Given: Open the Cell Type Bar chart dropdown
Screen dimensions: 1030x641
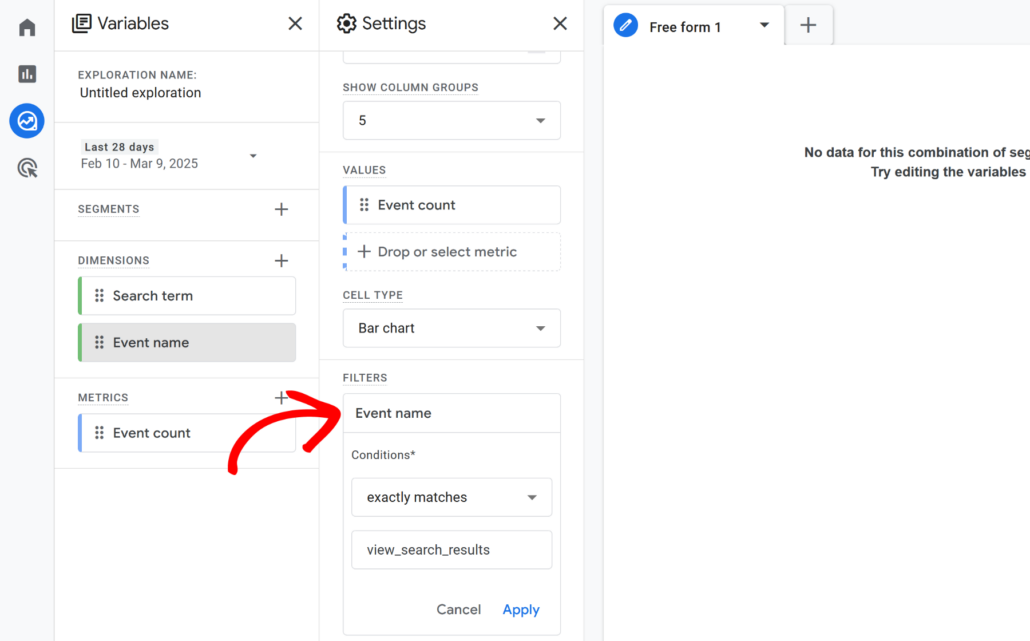Looking at the screenshot, I should pyautogui.click(x=451, y=328).
